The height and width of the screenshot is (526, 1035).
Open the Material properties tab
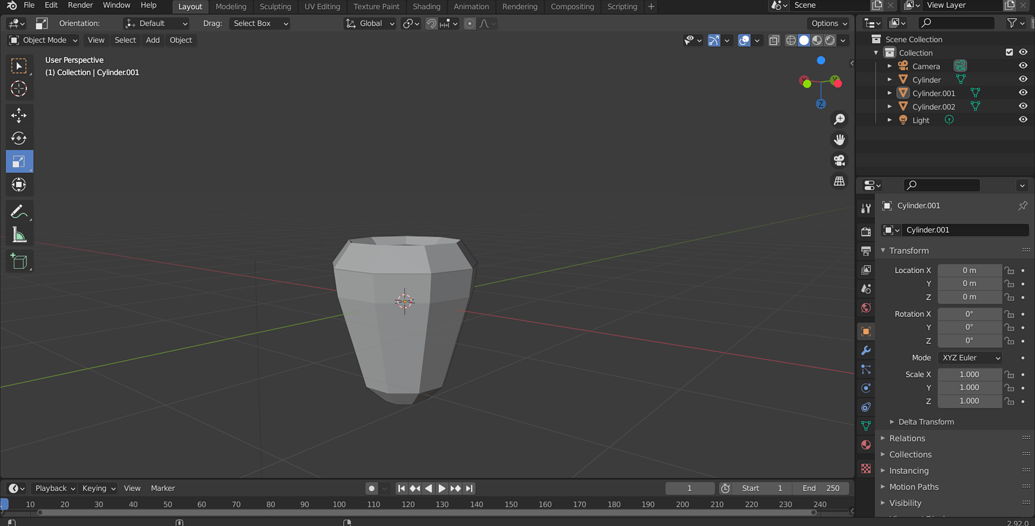pos(866,445)
